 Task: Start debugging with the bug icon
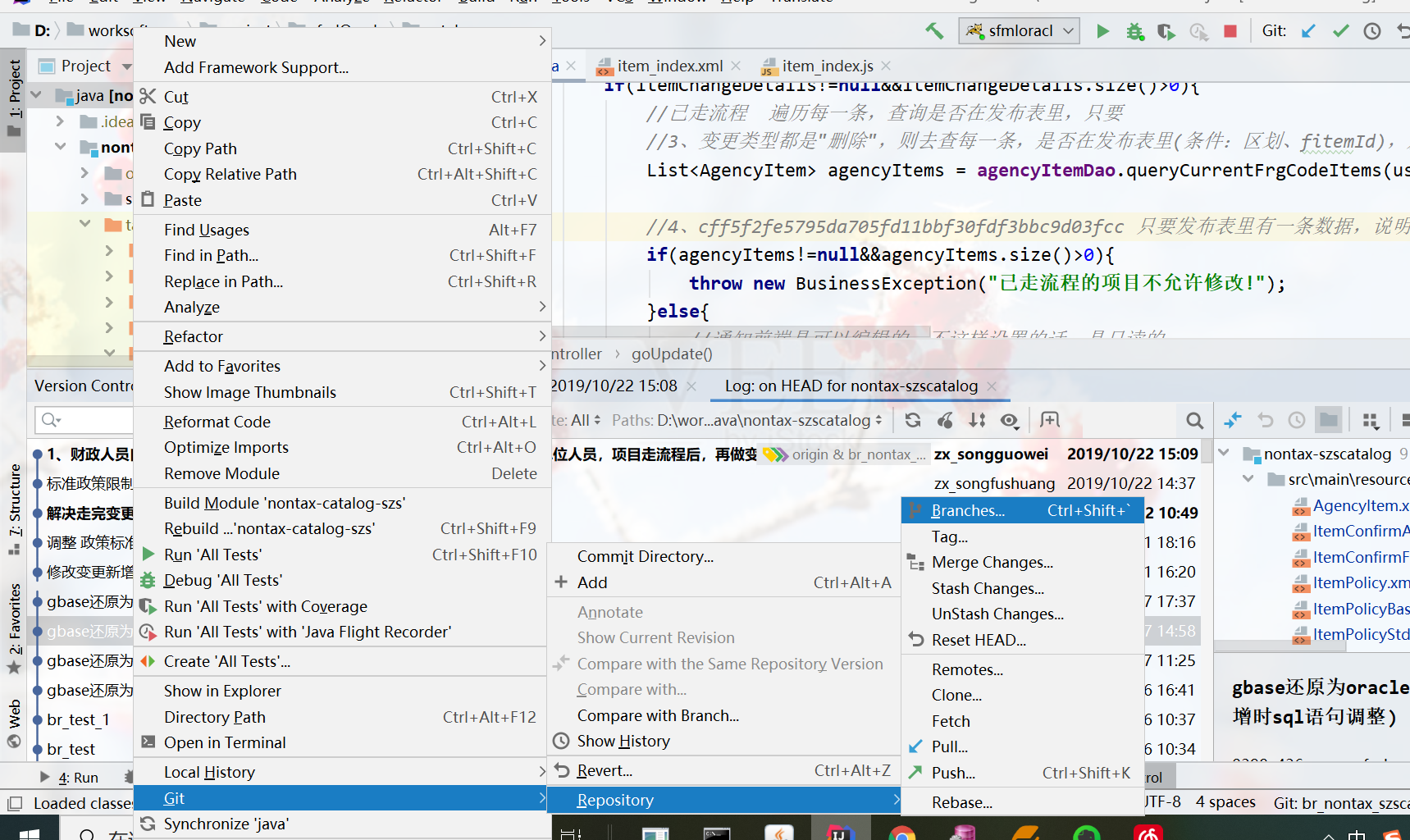(x=1134, y=31)
